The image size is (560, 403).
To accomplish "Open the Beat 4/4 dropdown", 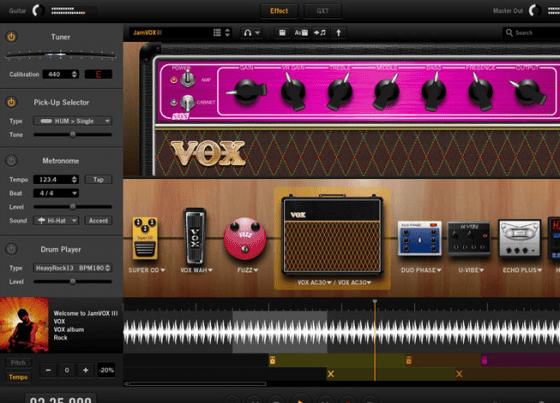I will pos(56,193).
